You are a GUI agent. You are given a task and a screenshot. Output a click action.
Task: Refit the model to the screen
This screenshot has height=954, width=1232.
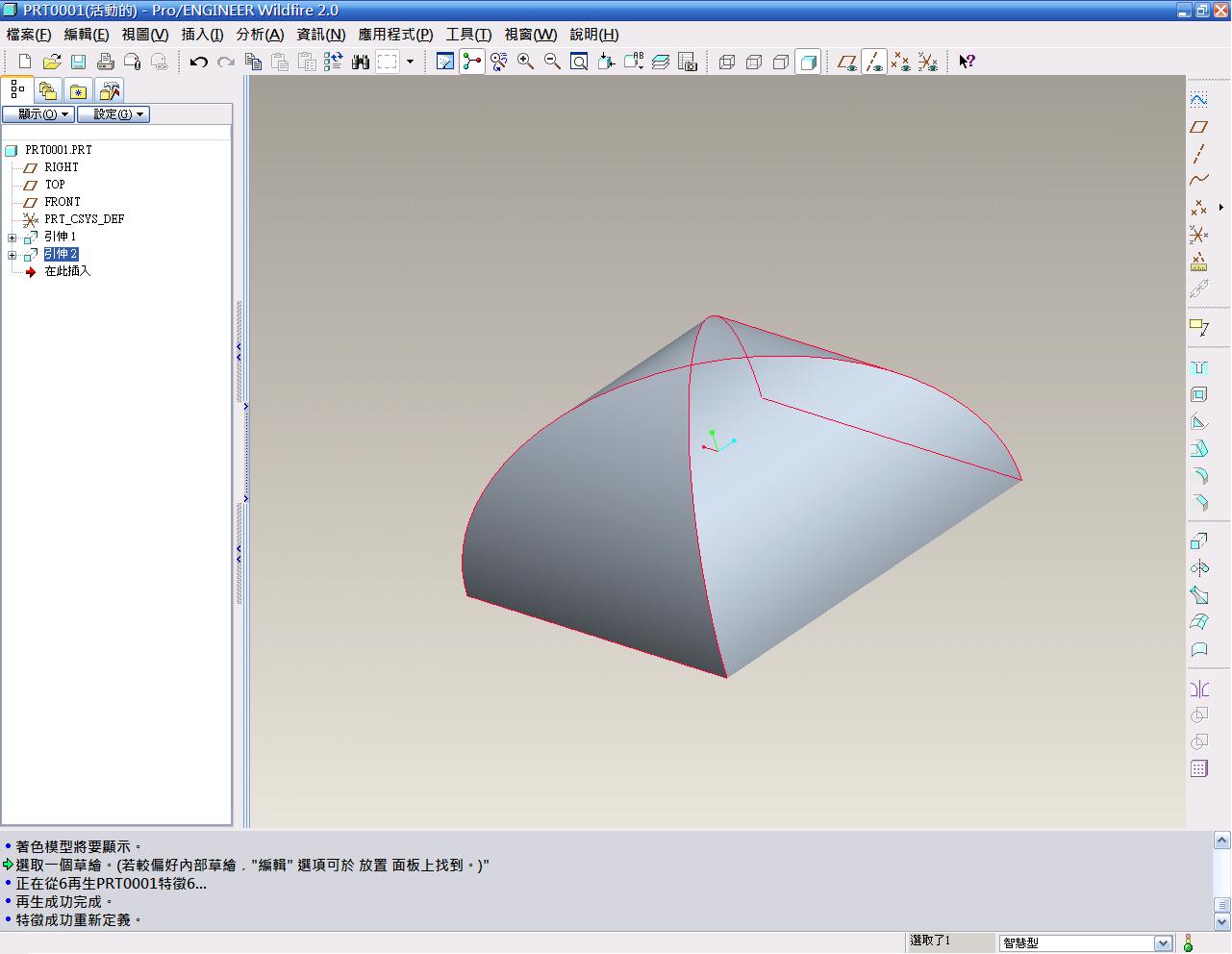[x=580, y=62]
